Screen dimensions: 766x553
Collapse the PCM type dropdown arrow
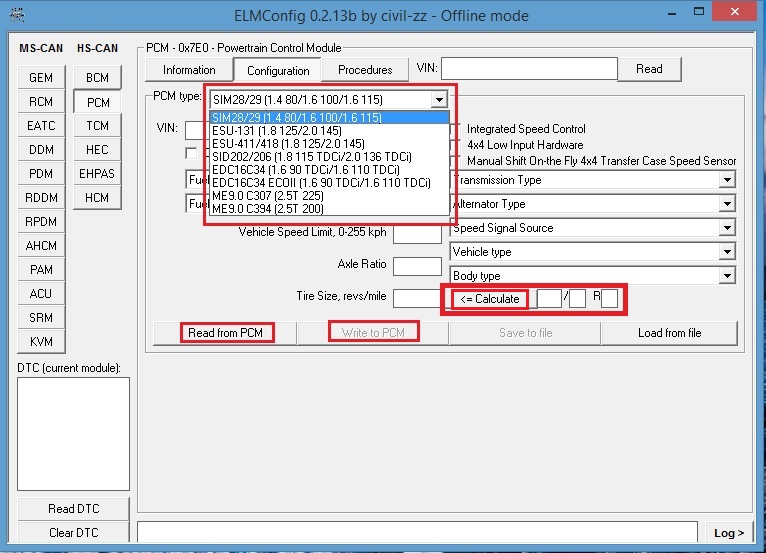pyautogui.click(x=438, y=100)
